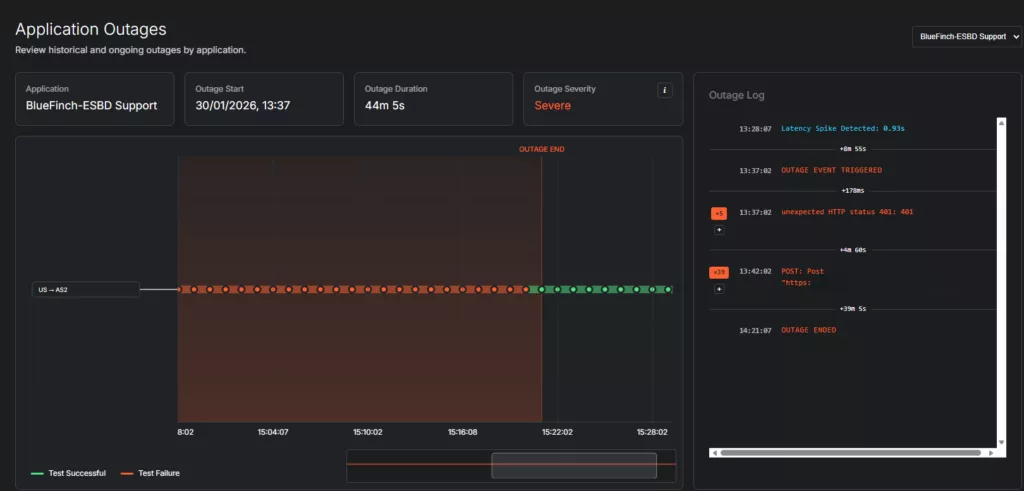Click the 13:28:07 log timestamp
Viewport: 1024px width, 491px height.
756,129
